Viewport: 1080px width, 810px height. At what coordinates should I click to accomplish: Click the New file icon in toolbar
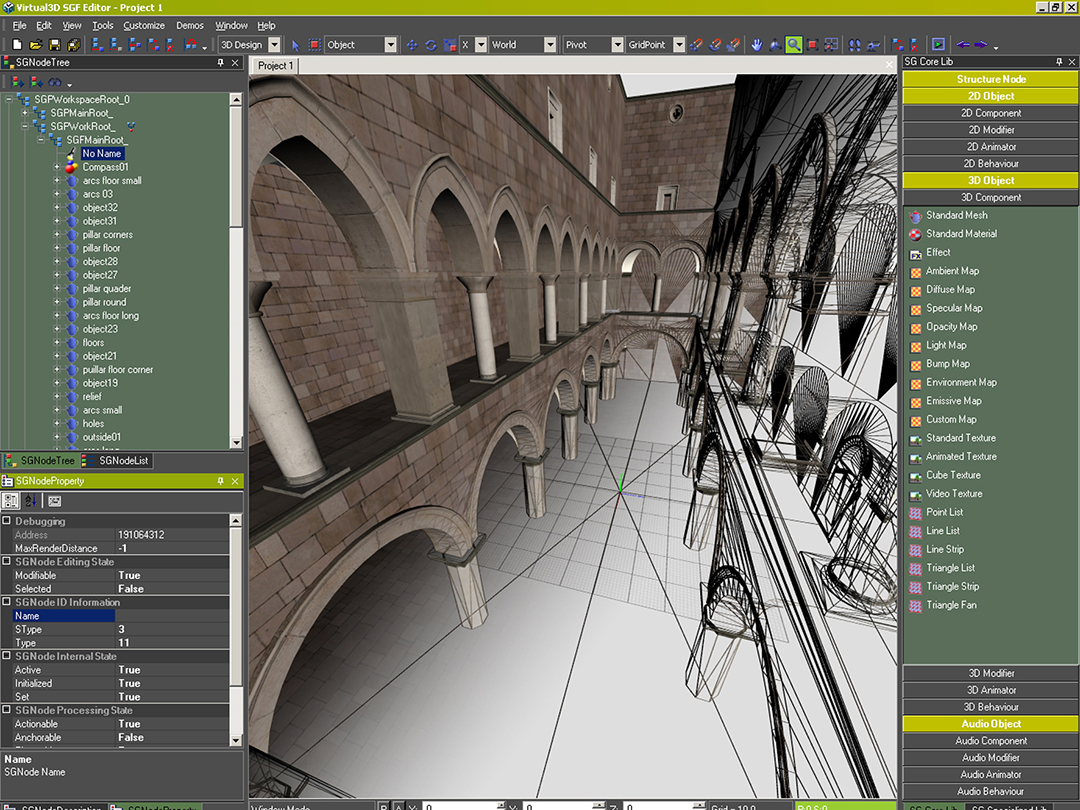click(x=17, y=45)
